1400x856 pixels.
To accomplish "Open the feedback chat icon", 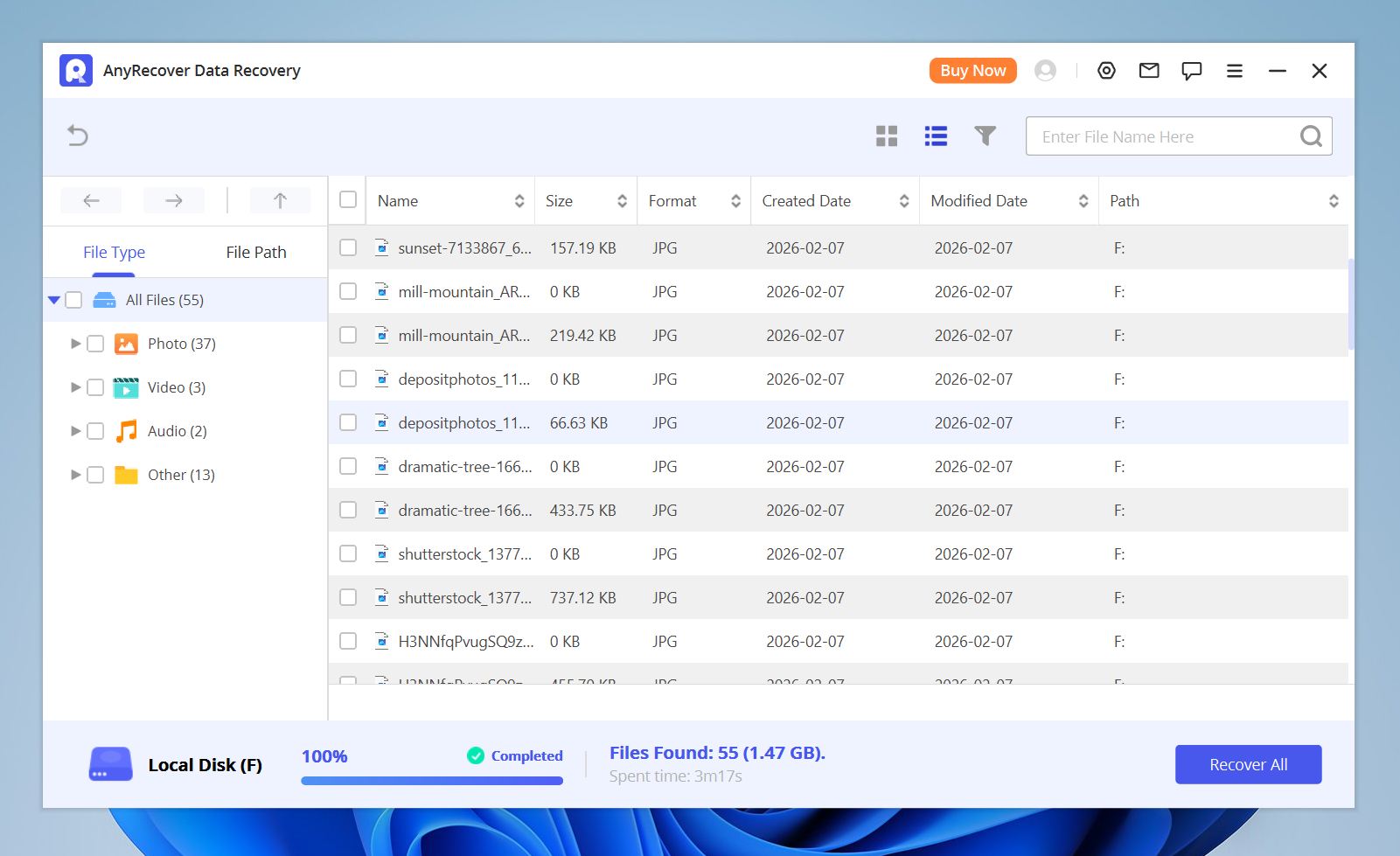I will tap(1191, 71).
